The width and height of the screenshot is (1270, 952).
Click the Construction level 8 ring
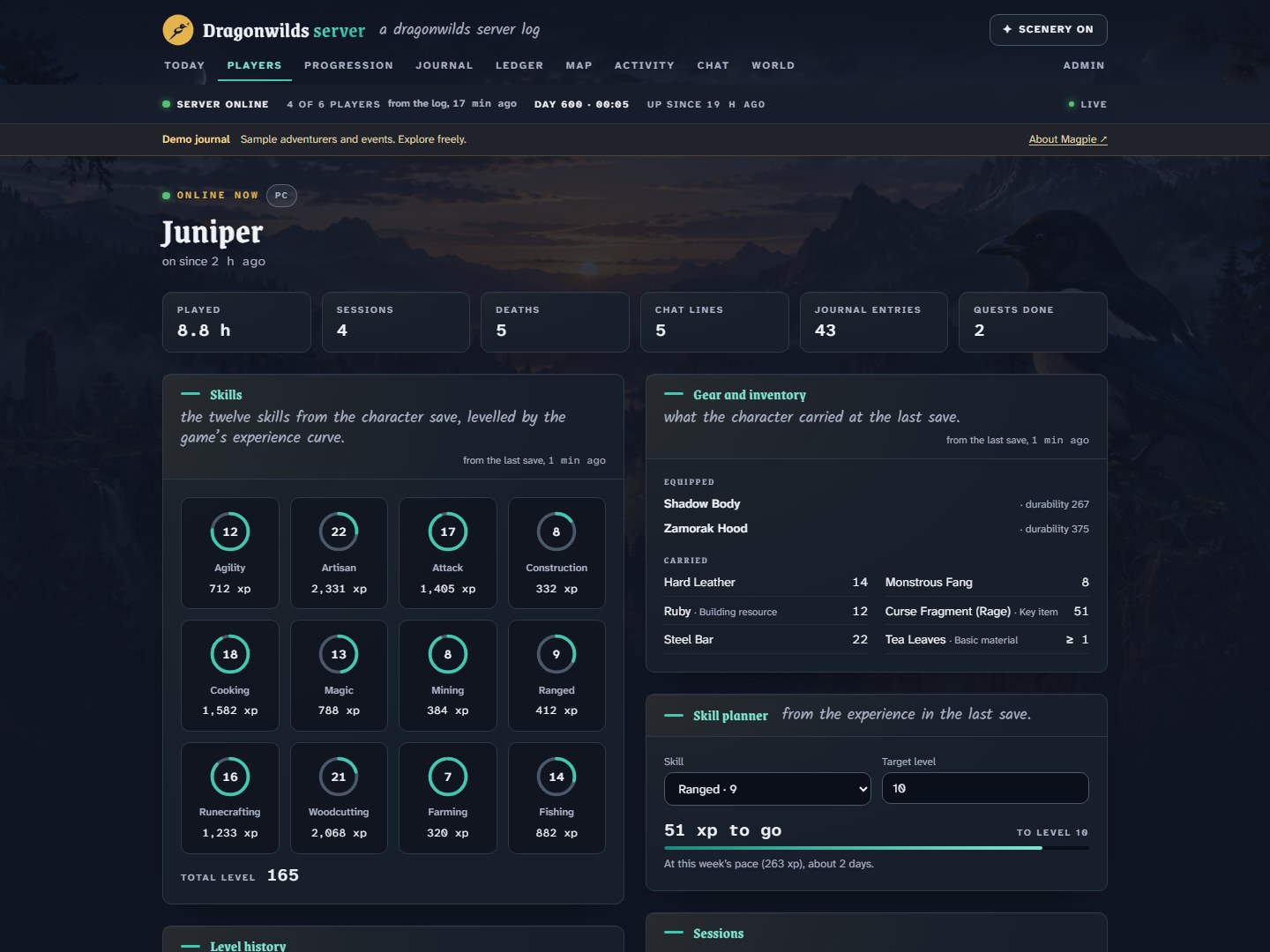tap(557, 532)
